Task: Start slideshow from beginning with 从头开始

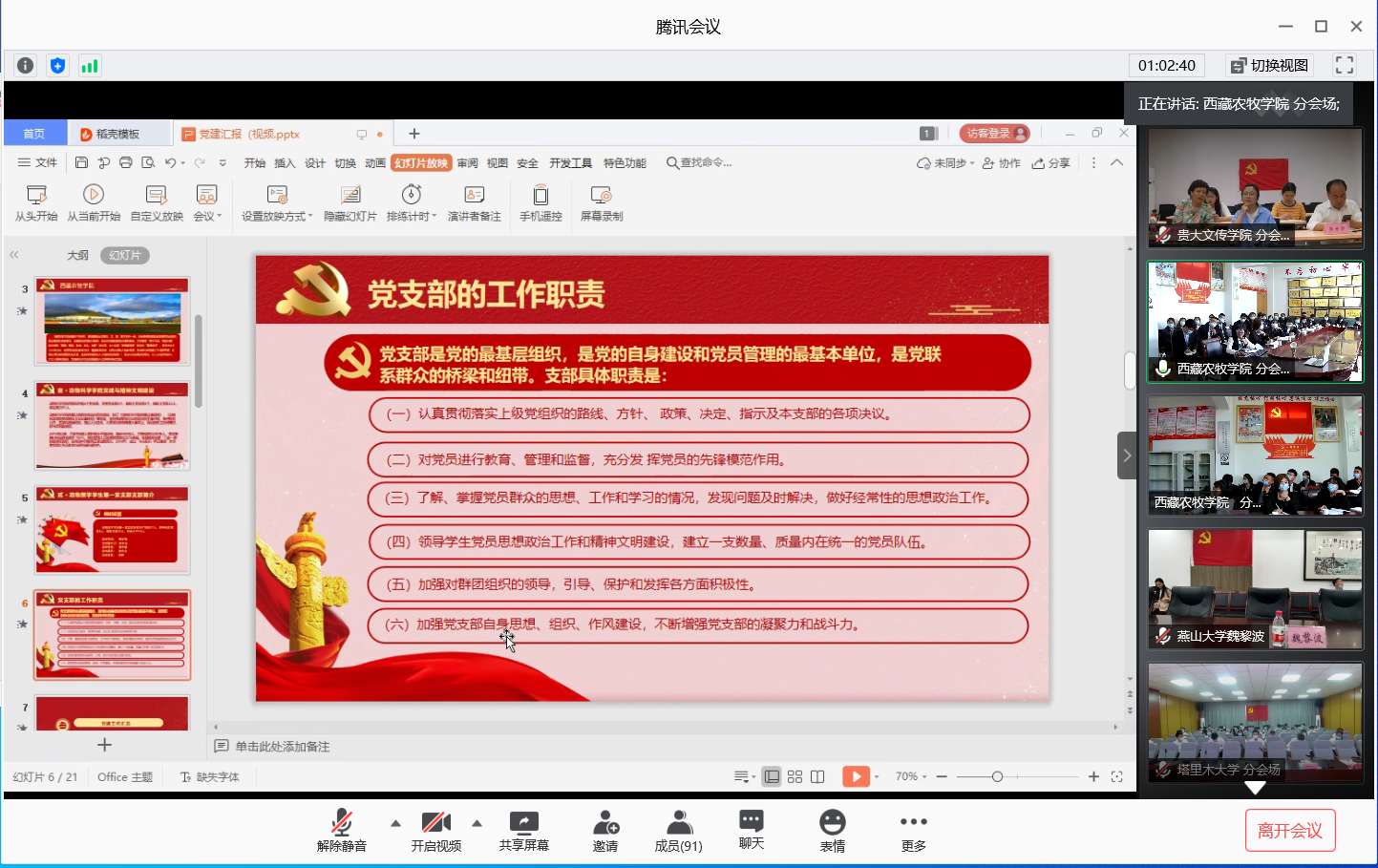Action: (36, 203)
